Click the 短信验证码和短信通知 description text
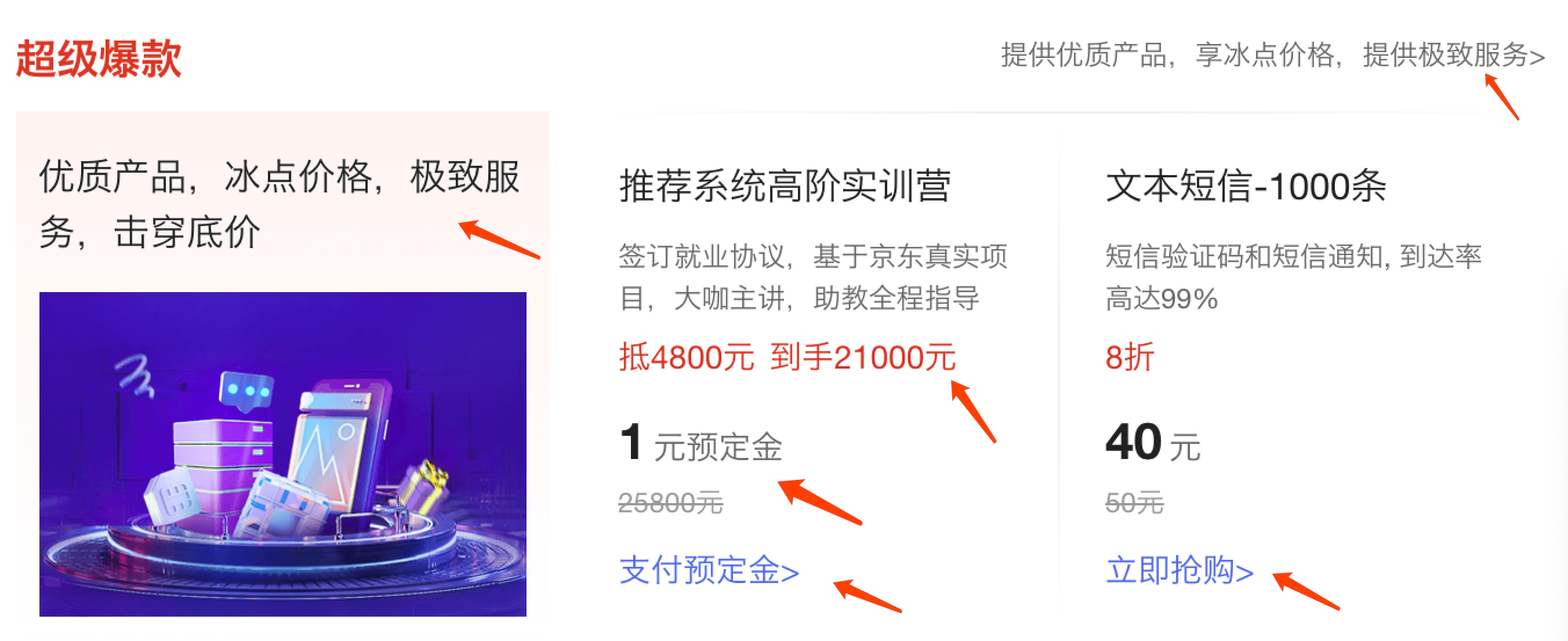Image resolution: width=1568 pixels, height=641 pixels. (x=1294, y=277)
